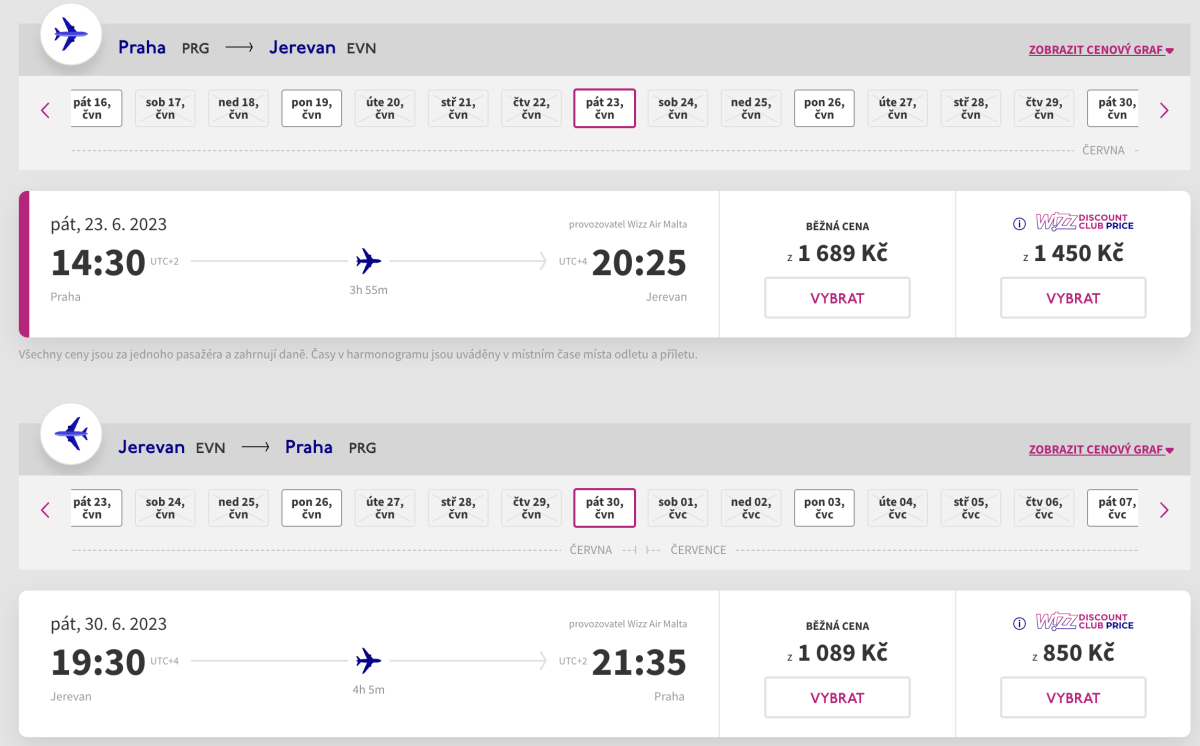
Task: Show next outbound dates with right arrow
Action: (x=1164, y=110)
